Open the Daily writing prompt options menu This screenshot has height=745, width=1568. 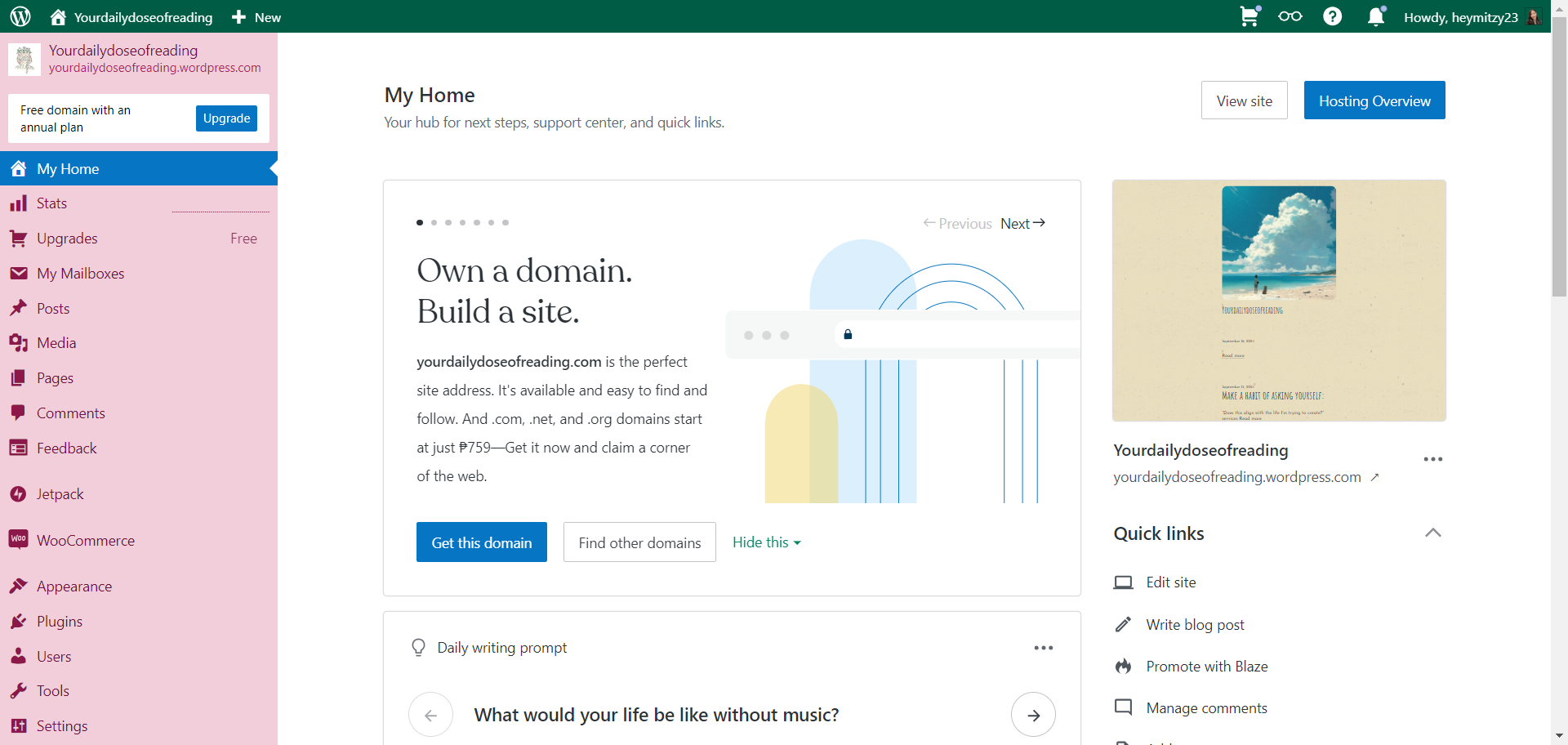(x=1044, y=648)
